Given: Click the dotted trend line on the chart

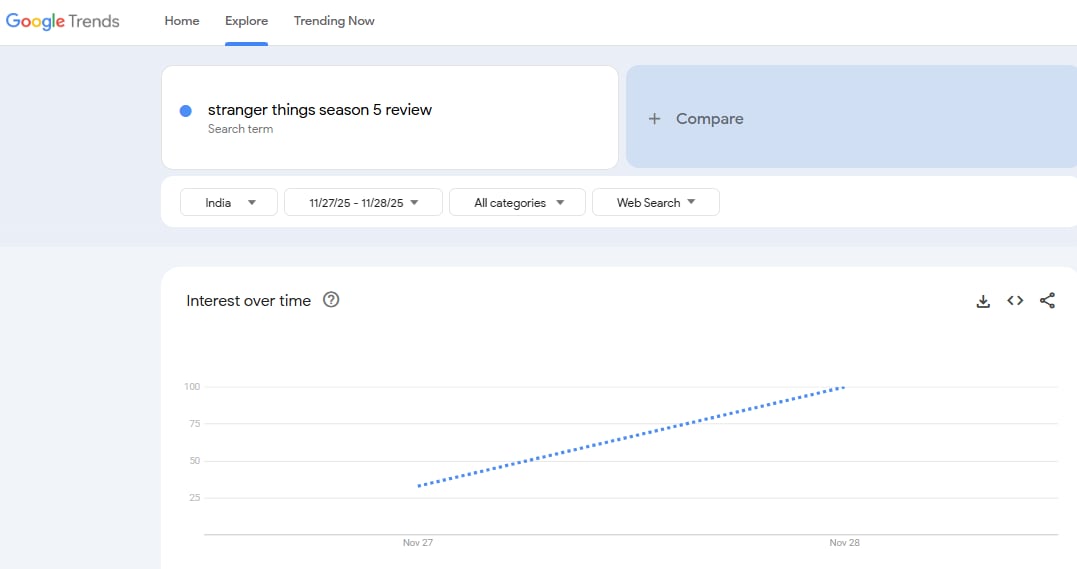Looking at the screenshot, I should click(631, 436).
